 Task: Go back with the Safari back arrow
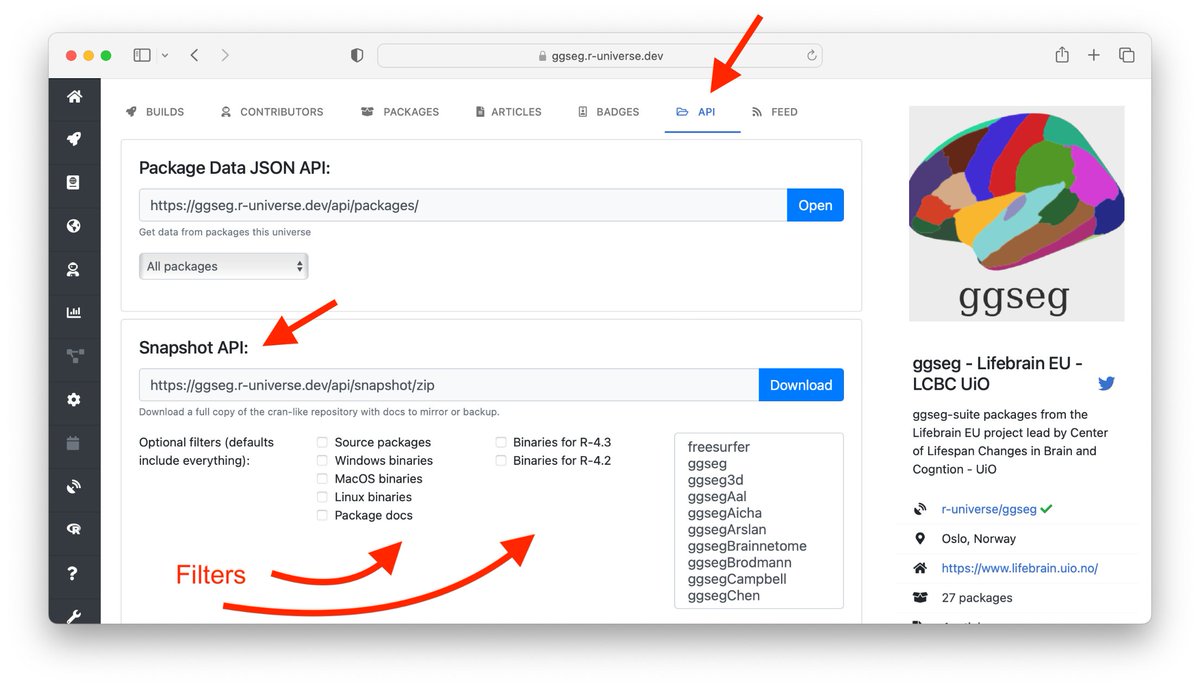[x=194, y=55]
